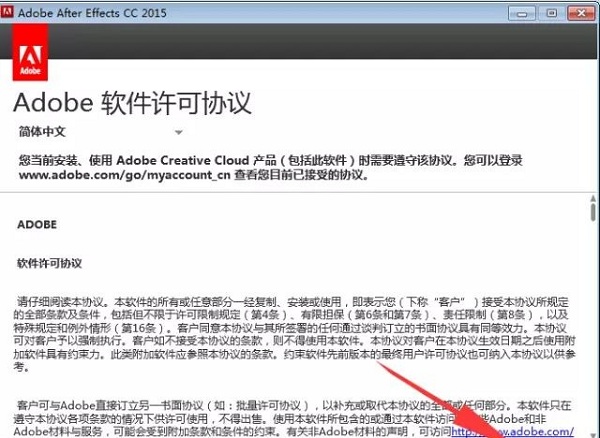Maximize the After Effects window
600x438 pixels.
551,13
